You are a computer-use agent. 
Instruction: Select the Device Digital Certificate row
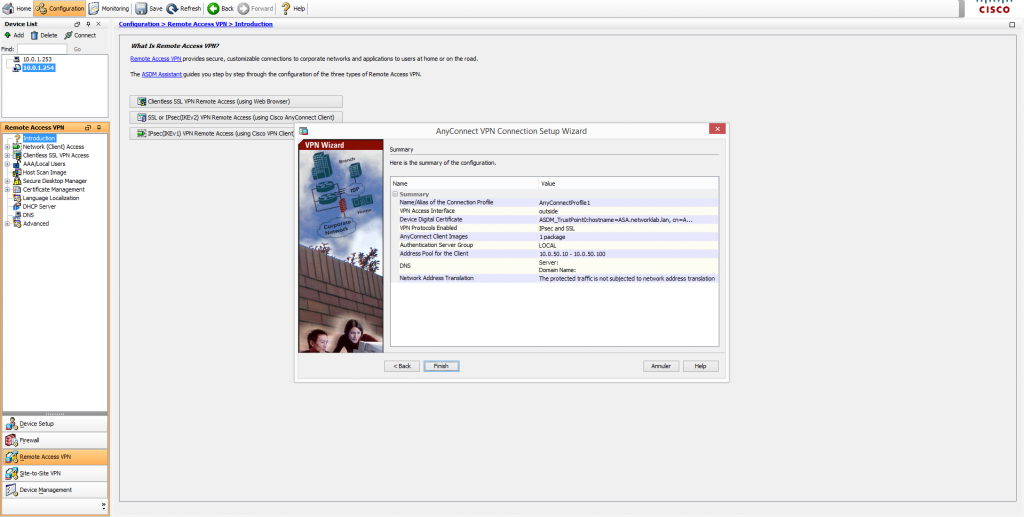[554, 220]
